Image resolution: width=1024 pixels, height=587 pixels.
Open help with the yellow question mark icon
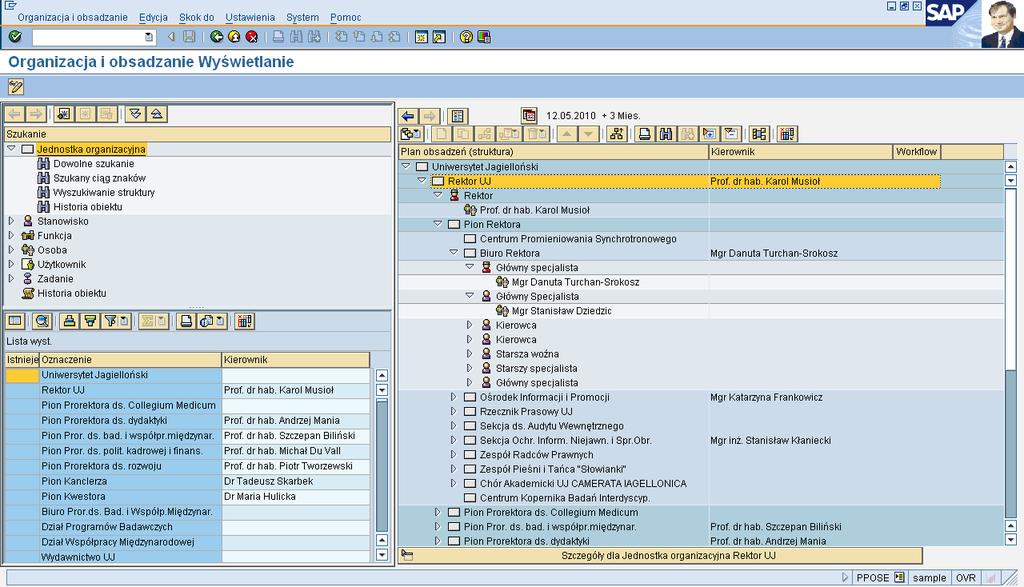466,37
